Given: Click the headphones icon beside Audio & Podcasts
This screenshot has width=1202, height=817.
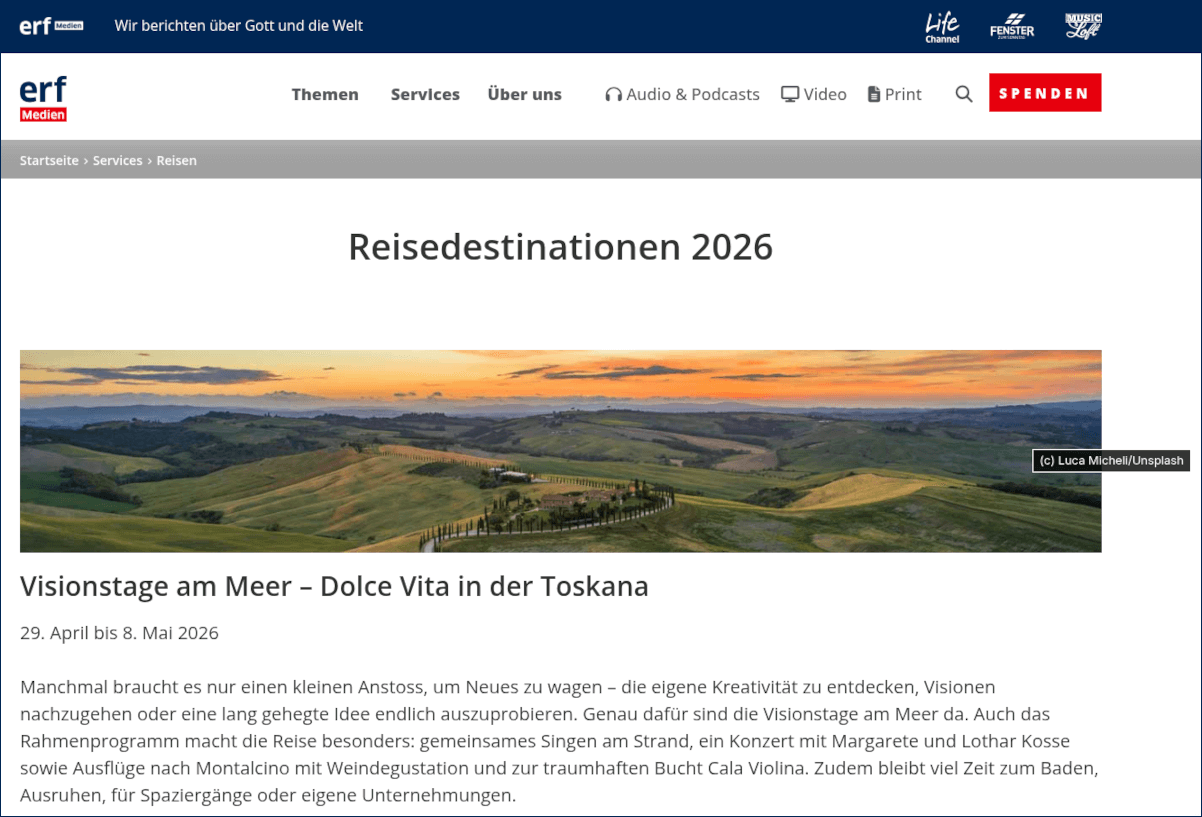Looking at the screenshot, I should [612, 93].
